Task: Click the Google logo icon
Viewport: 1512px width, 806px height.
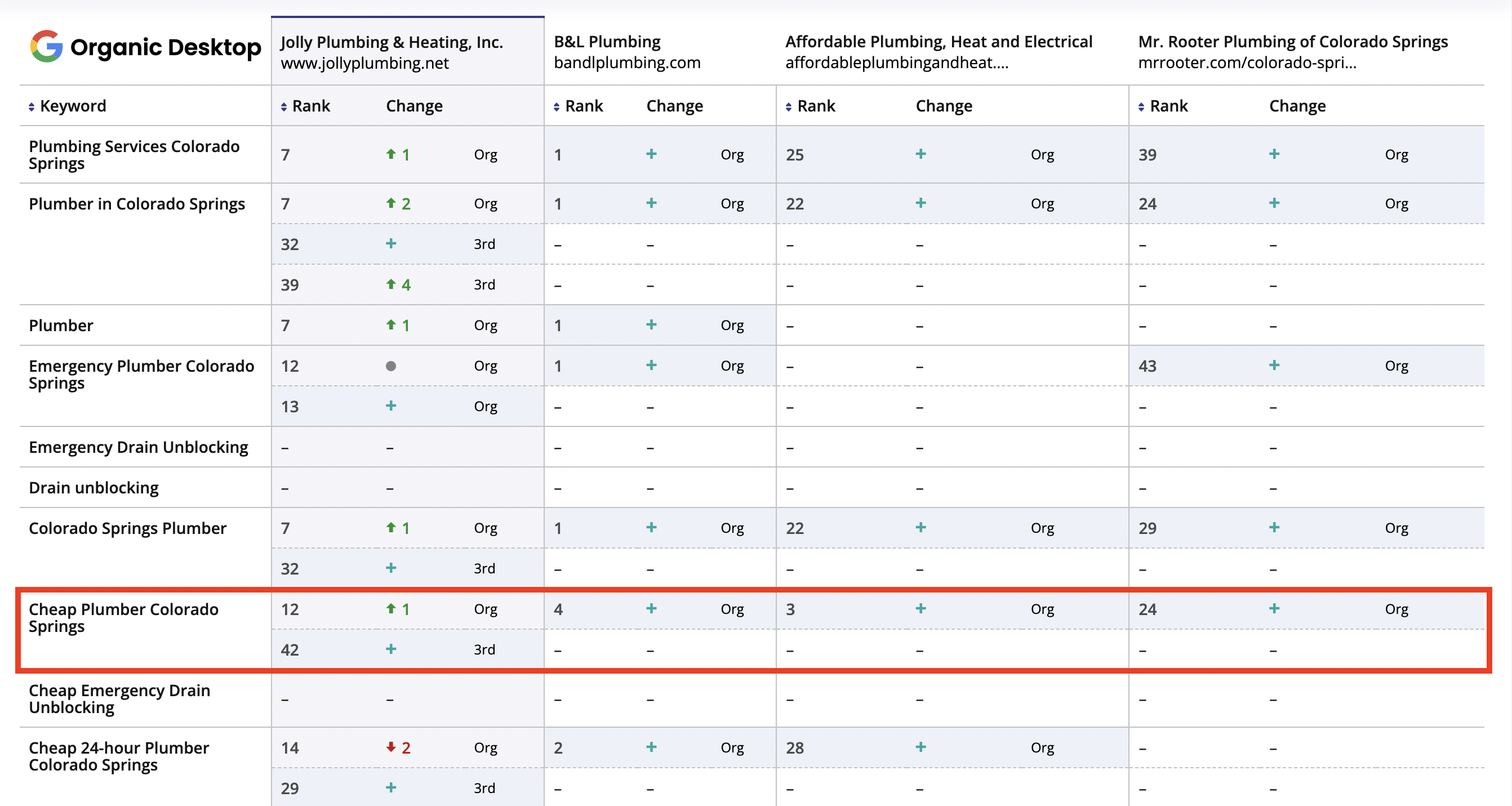Action: (x=46, y=46)
